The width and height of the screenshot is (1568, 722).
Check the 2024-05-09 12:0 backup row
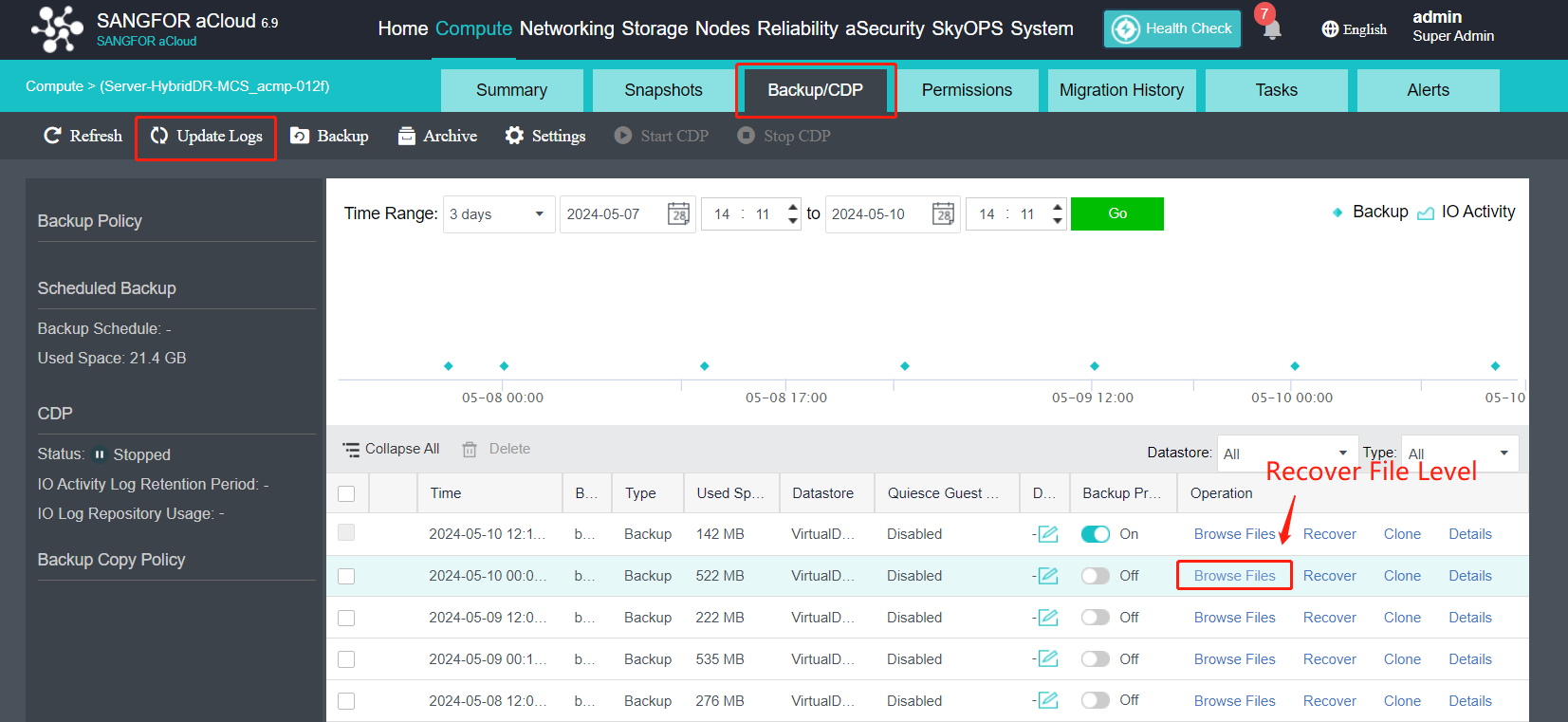coord(346,618)
